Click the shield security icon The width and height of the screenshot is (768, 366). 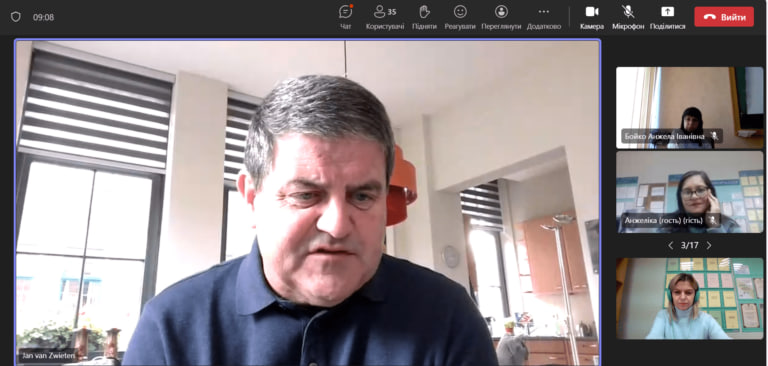click(16, 17)
